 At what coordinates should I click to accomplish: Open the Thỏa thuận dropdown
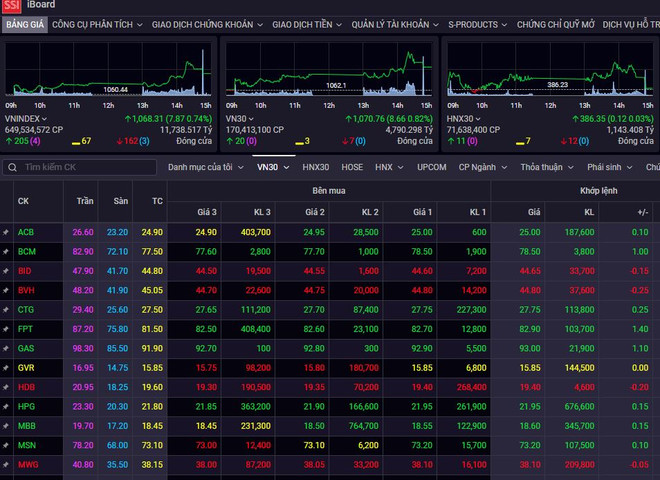coord(547,167)
